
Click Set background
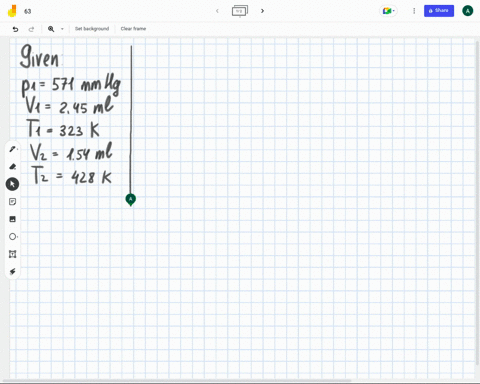coord(92,29)
